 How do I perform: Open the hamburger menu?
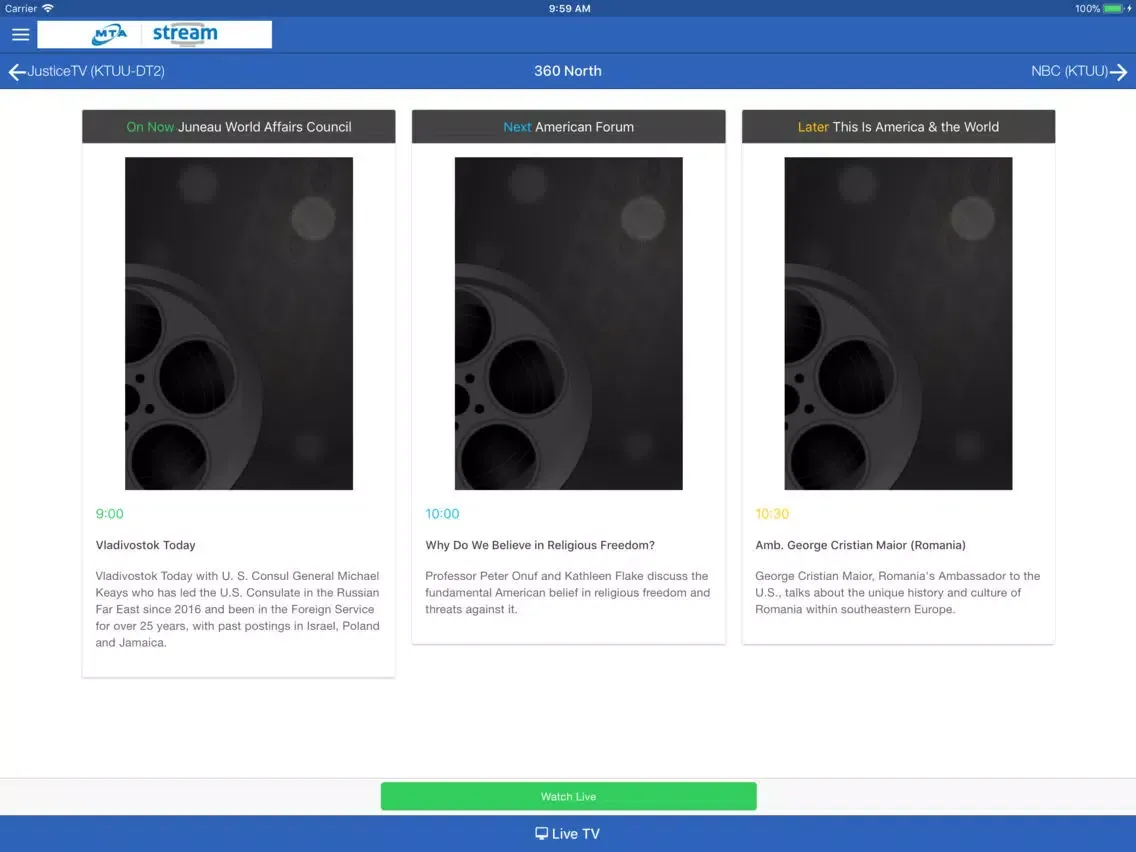pyautogui.click(x=20, y=34)
